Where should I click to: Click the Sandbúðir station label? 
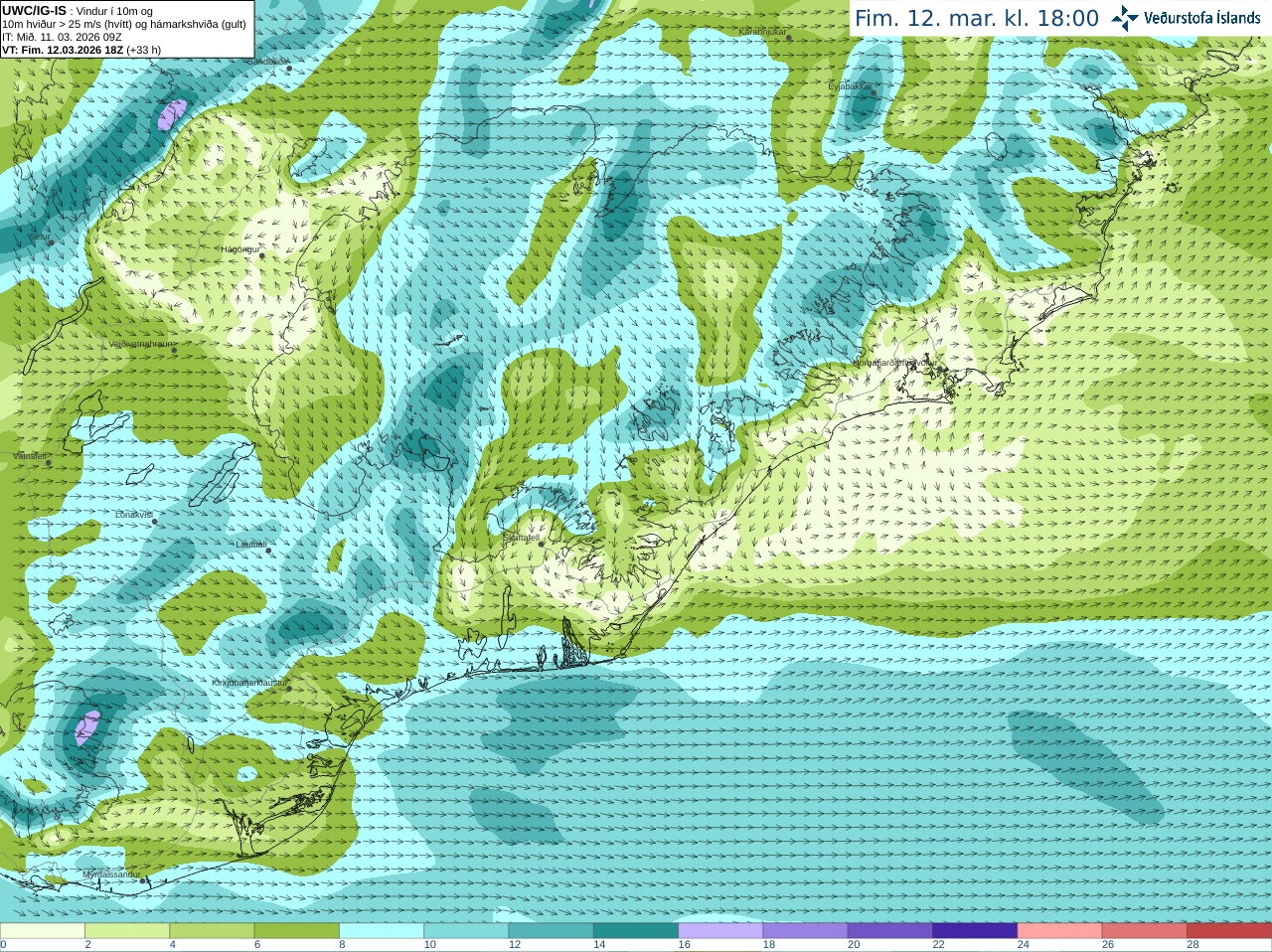pos(268,62)
